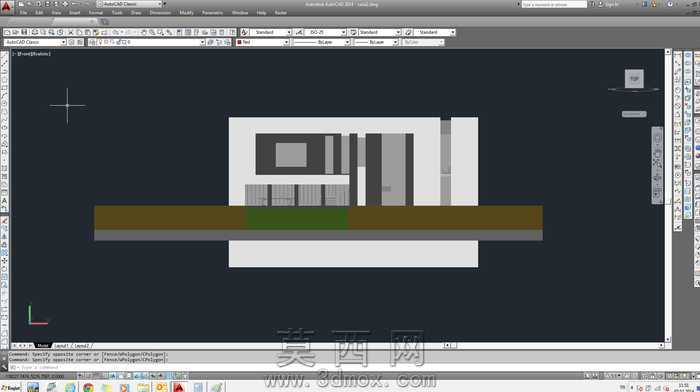The width and height of the screenshot is (700, 392).
Task: Click the Sign In link
Action: [x=612, y=4]
